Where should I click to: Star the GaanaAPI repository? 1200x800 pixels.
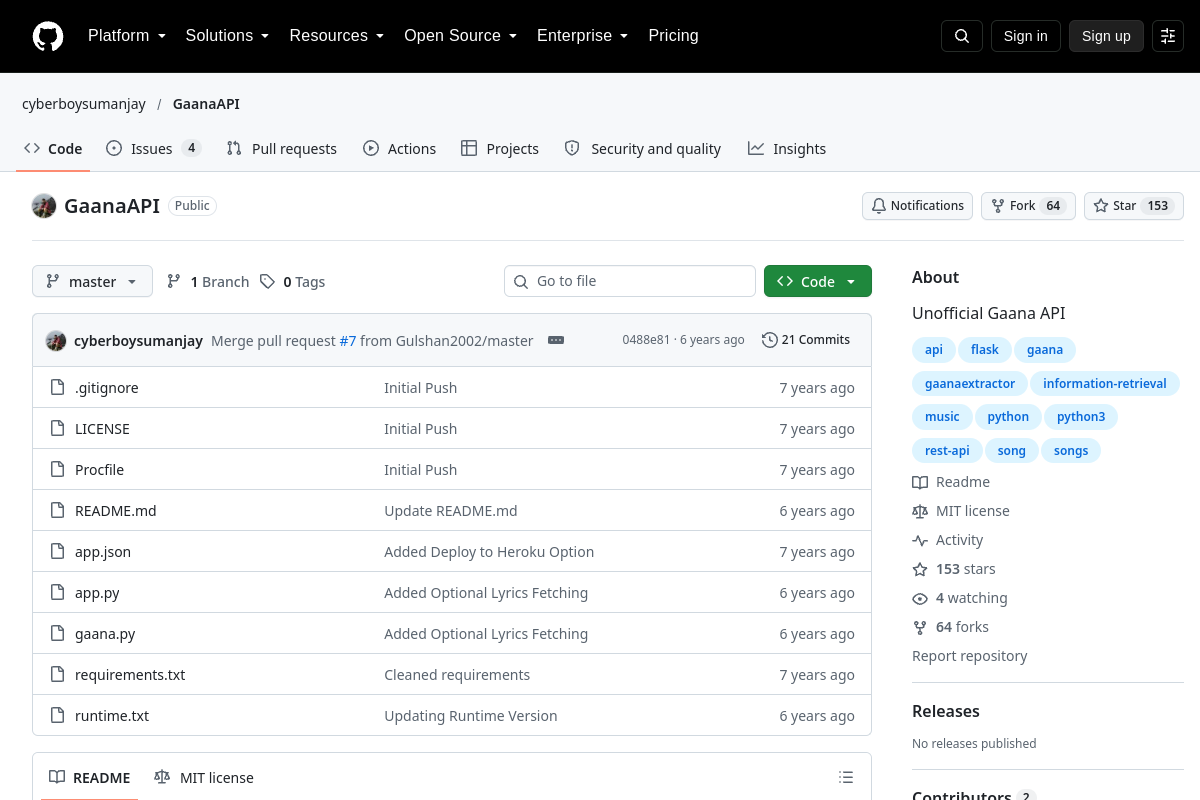[1134, 206]
